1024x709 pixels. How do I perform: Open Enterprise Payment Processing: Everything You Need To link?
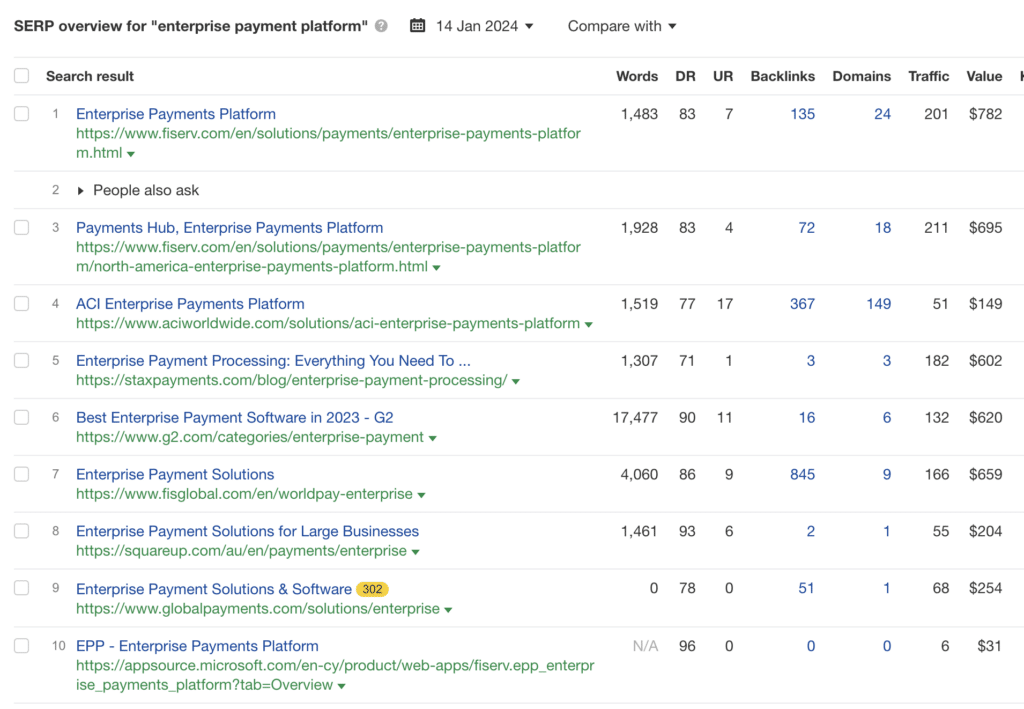click(273, 360)
